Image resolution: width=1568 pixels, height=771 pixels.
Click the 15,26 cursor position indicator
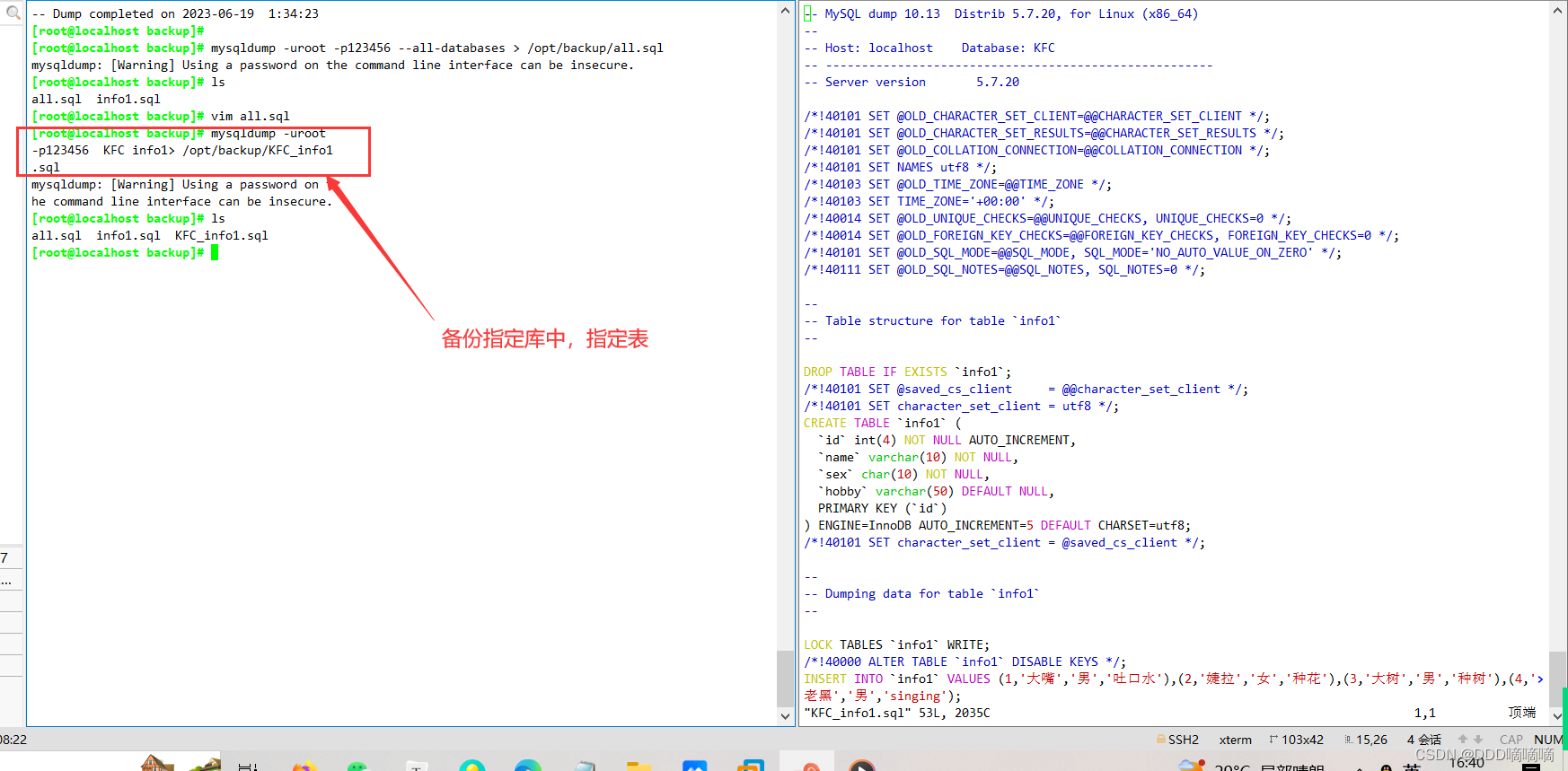click(x=1365, y=740)
